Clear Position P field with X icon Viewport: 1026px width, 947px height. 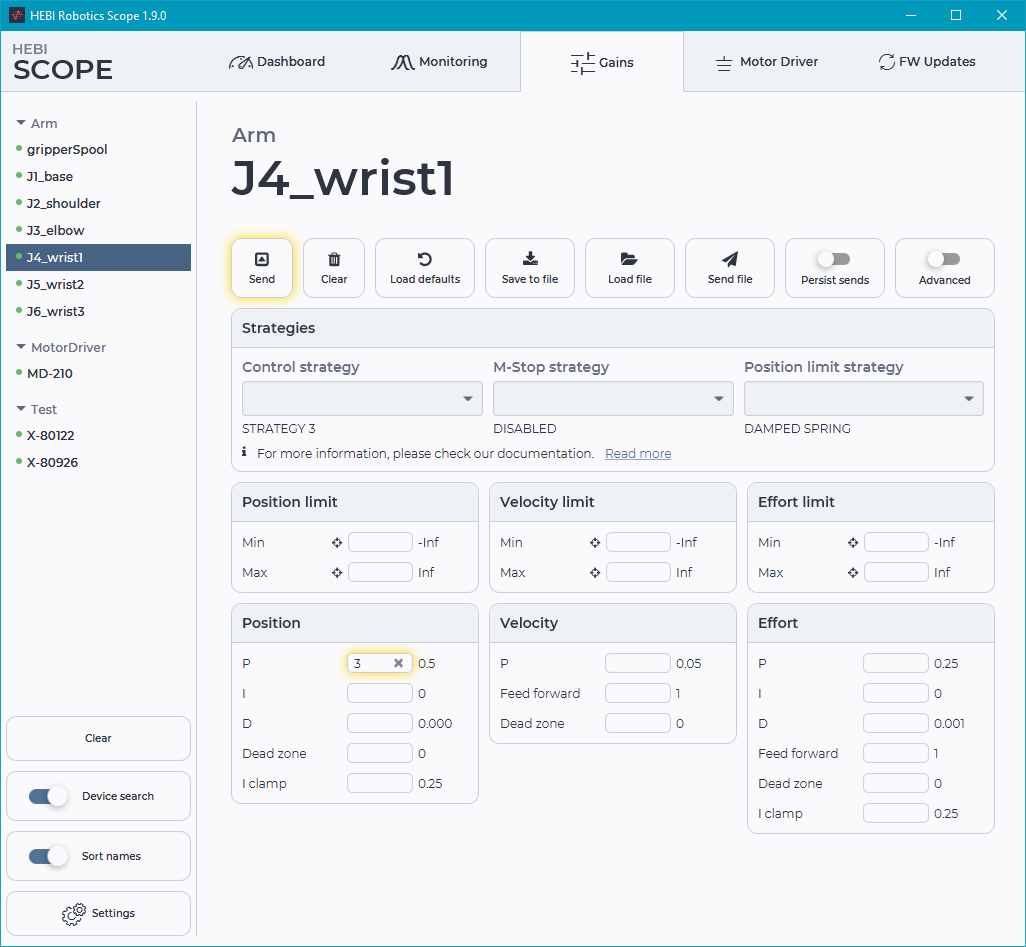point(398,663)
